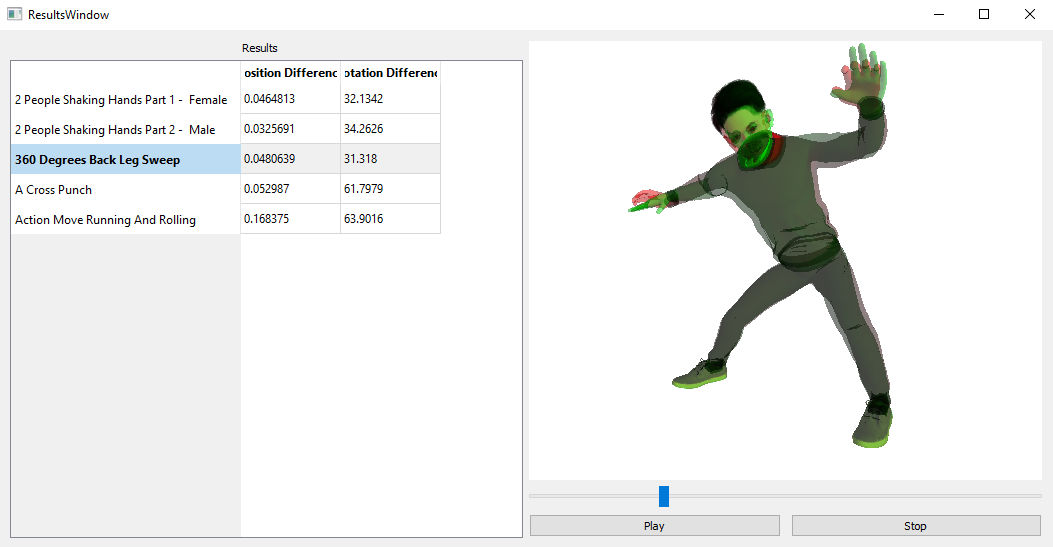Pick '2 People Shaking Hands Part 2 - Male'
The height and width of the screenshot is (547, 1053).
(x=125, y=129)
